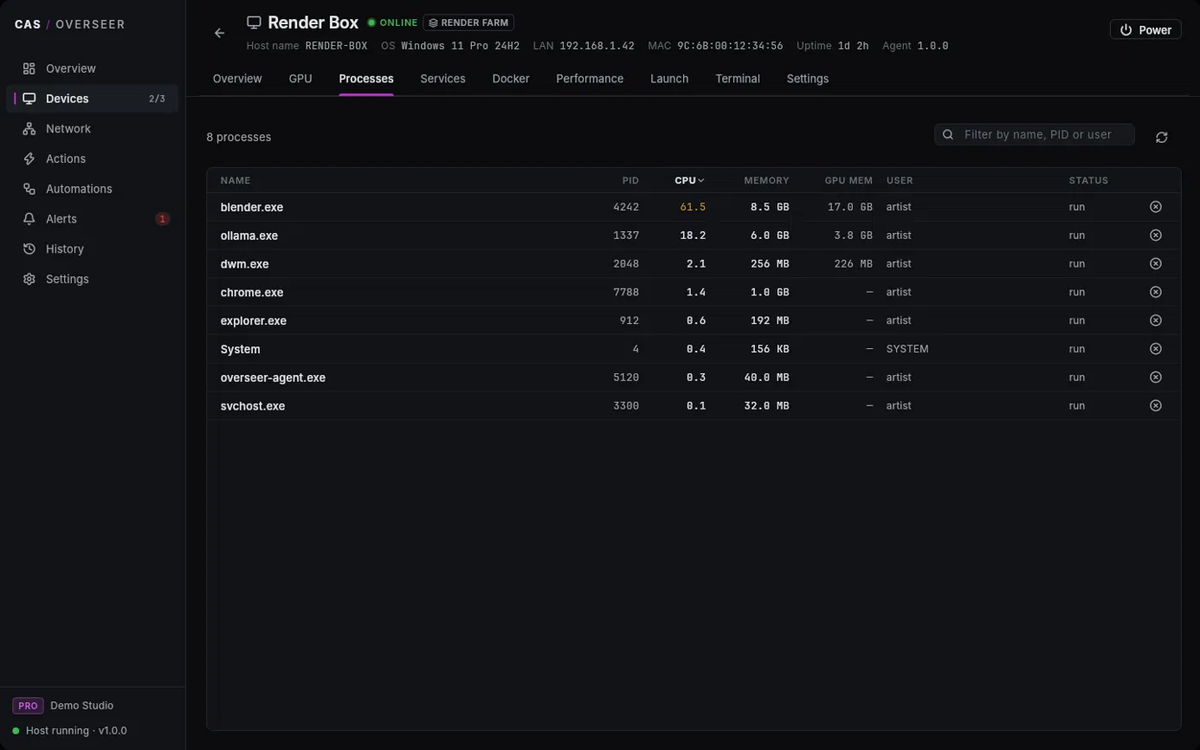The width and height of the screenshot is (1200, 750).
Task: Open History in the sidebar
Action: (92, 249)
